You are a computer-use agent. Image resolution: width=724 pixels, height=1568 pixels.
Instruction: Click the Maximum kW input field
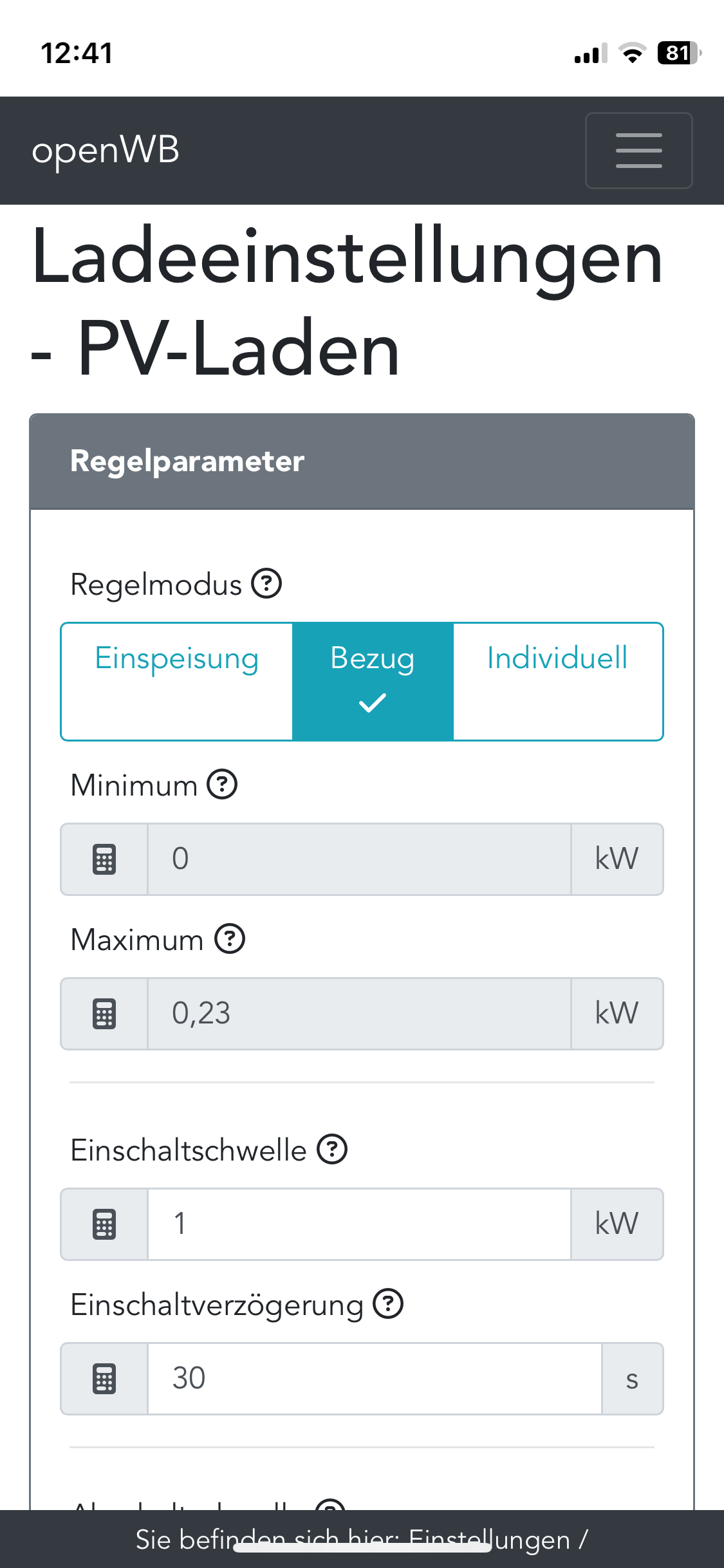(359, 1014)
